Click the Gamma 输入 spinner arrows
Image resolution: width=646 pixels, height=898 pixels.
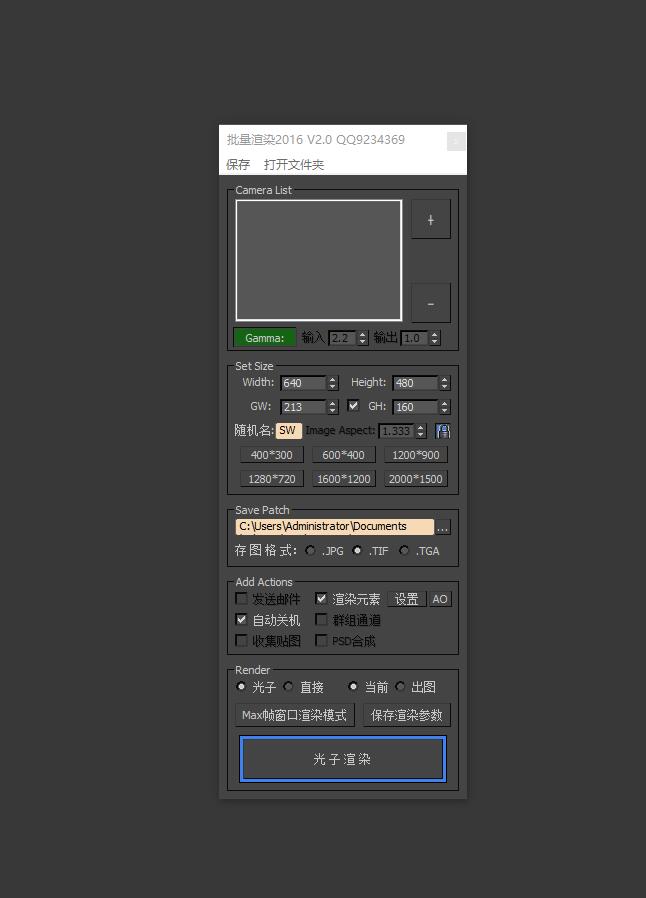click(x=363, y=338)
